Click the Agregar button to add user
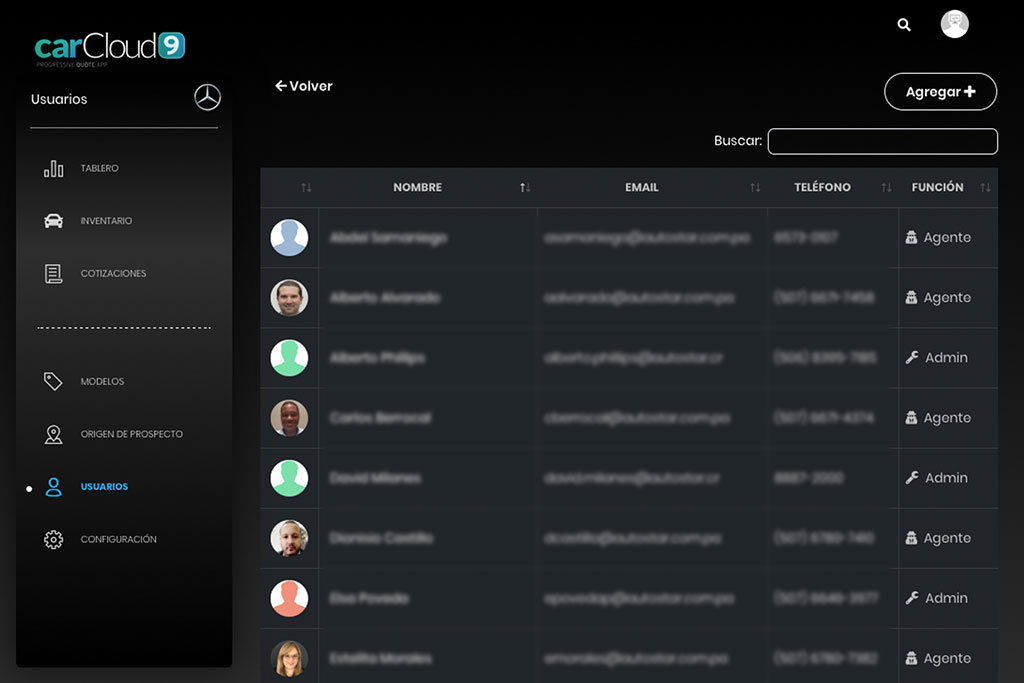 tap(940, 92)
